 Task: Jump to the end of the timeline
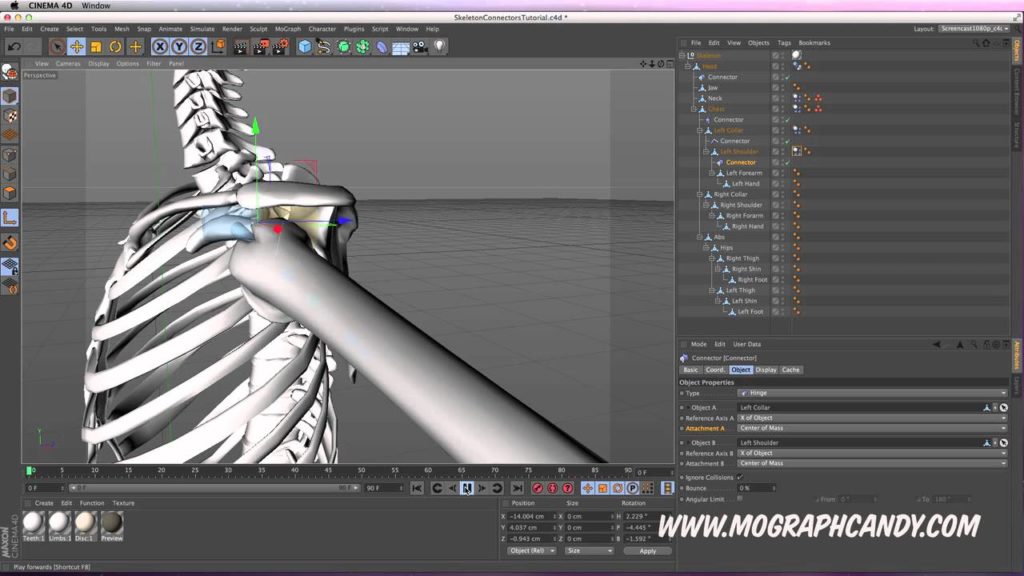(517, 488)
